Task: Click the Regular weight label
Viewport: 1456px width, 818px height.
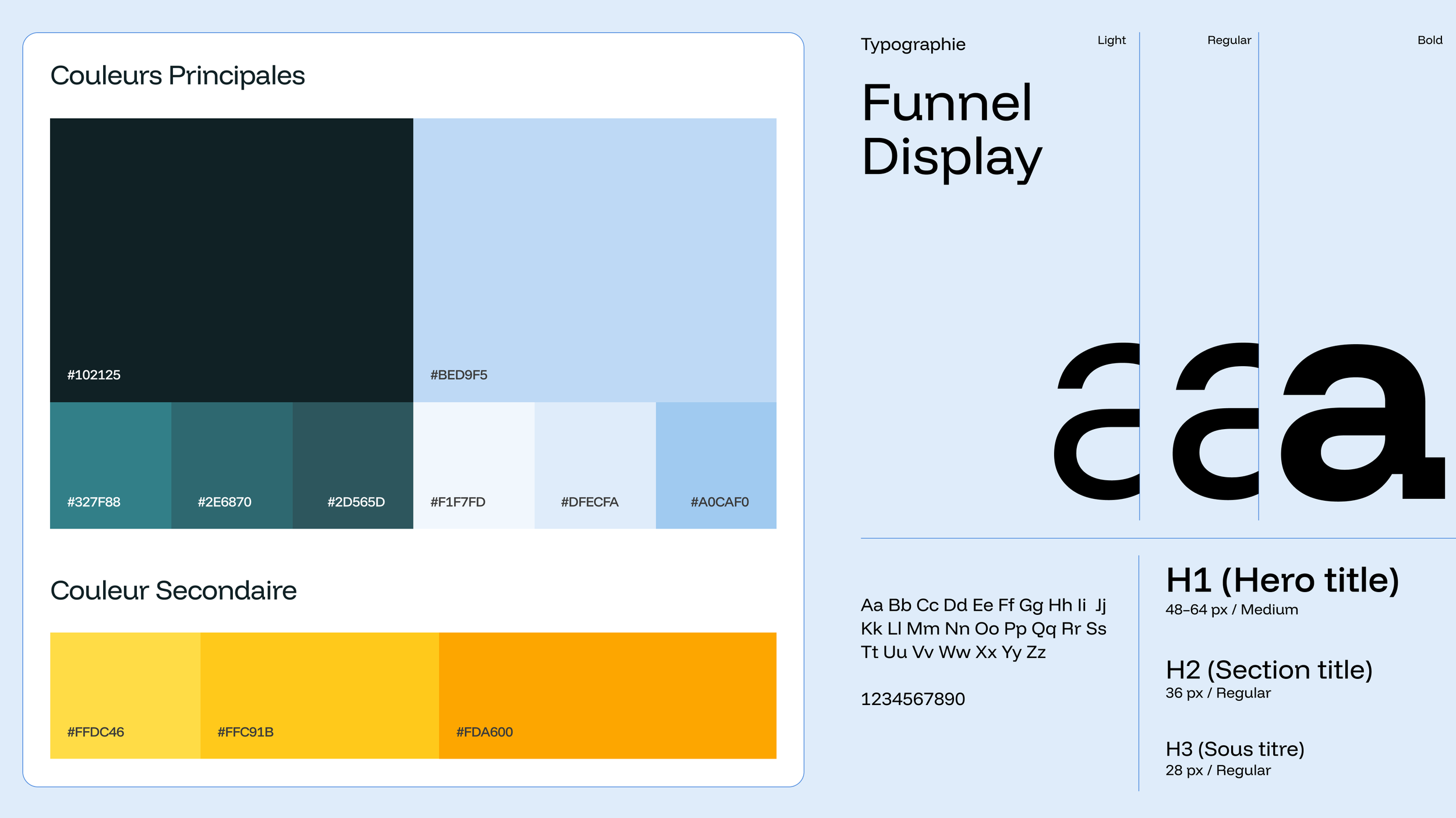Action: click(1229, 40)
